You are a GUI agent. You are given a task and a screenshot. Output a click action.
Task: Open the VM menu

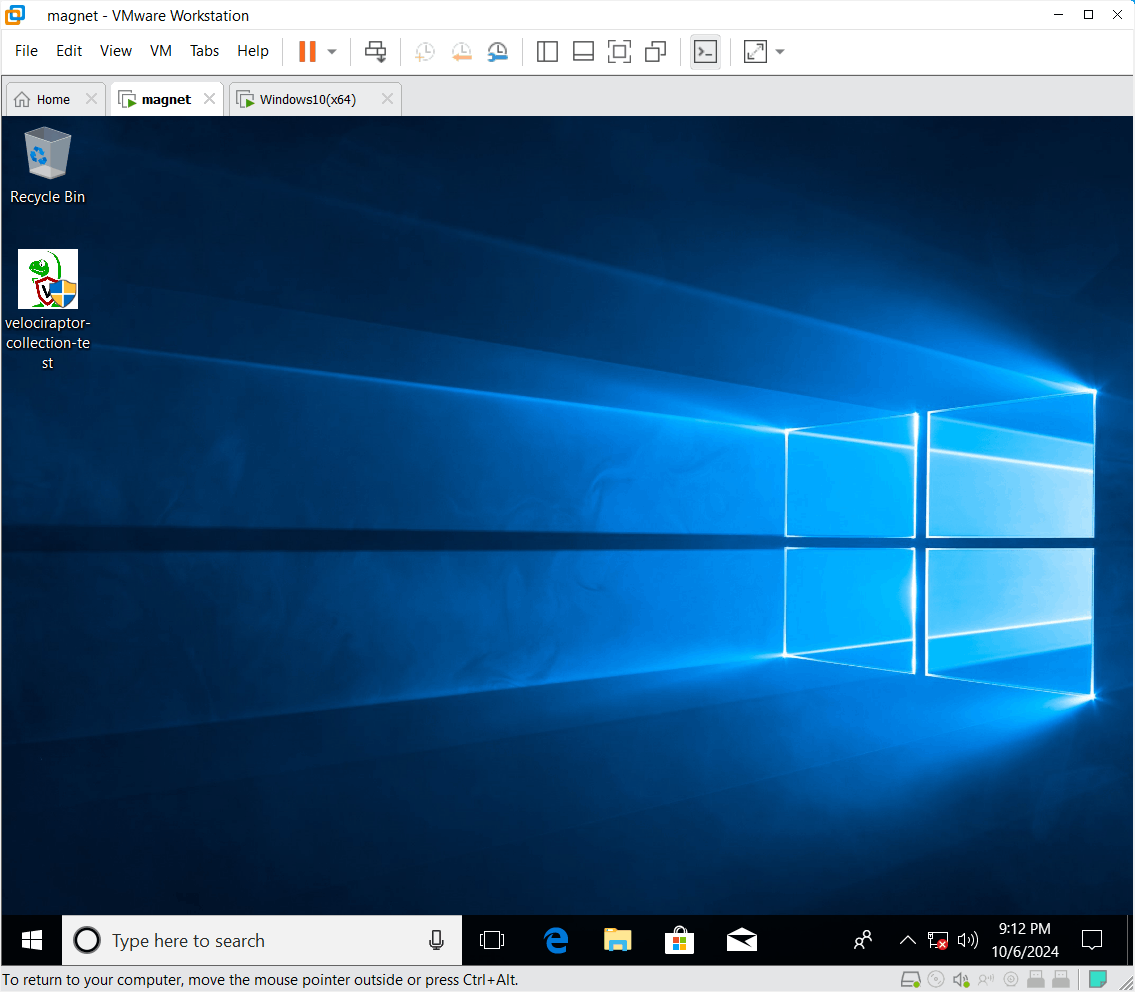[161, 51]
